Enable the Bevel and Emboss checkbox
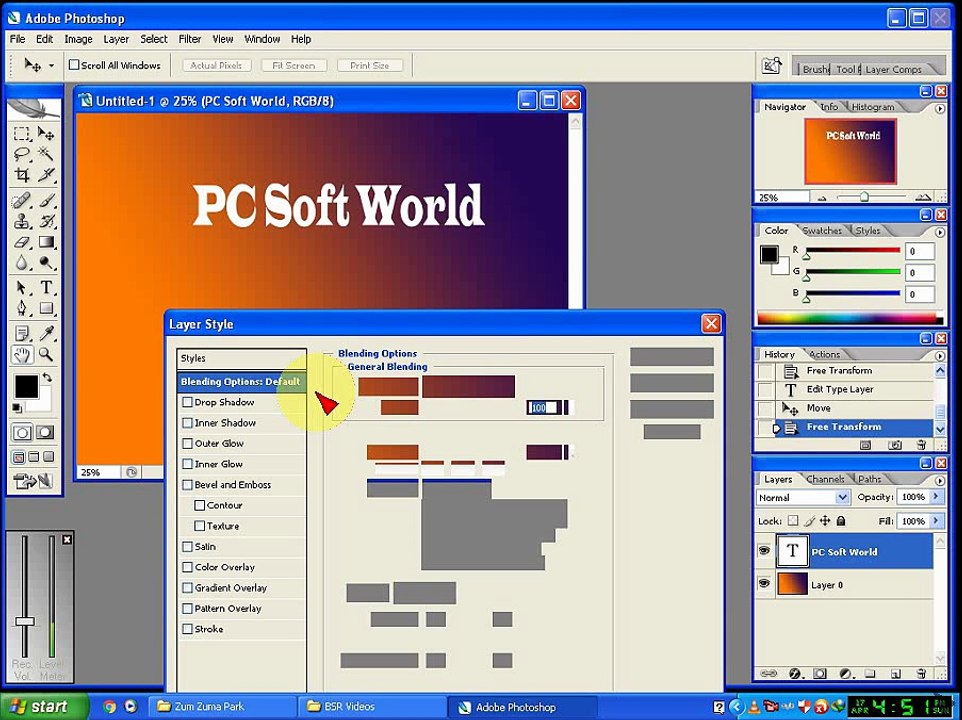Image resolution: width=962 pixels, height=720 pixels. coord(188,484)
